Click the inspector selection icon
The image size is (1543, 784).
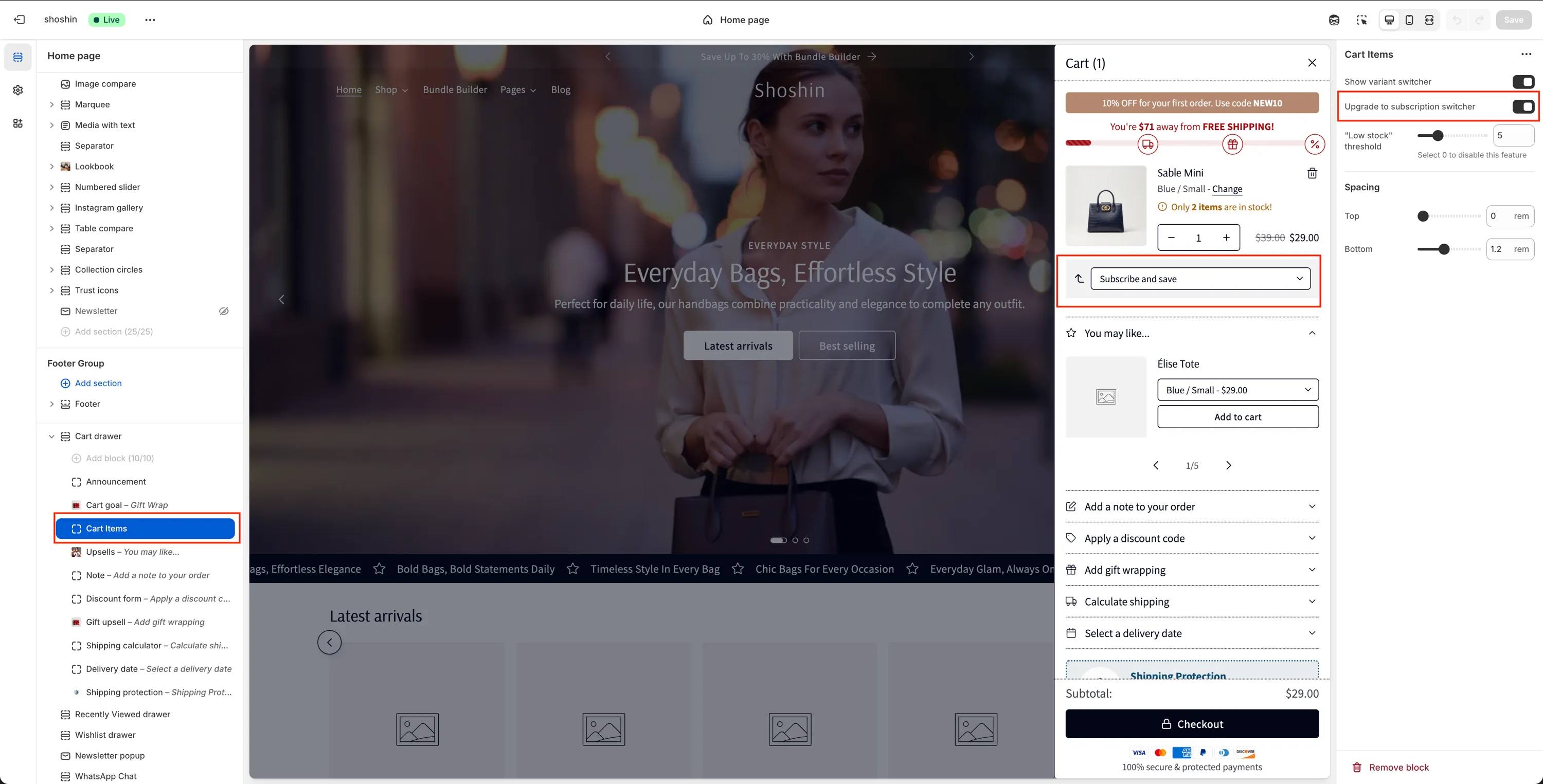pos(1361,20)
